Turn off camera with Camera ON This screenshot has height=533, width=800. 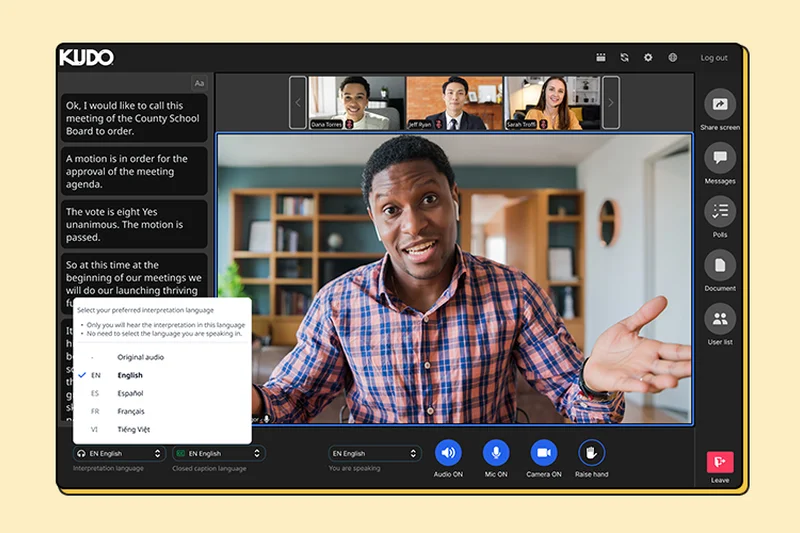click(544, 453)
